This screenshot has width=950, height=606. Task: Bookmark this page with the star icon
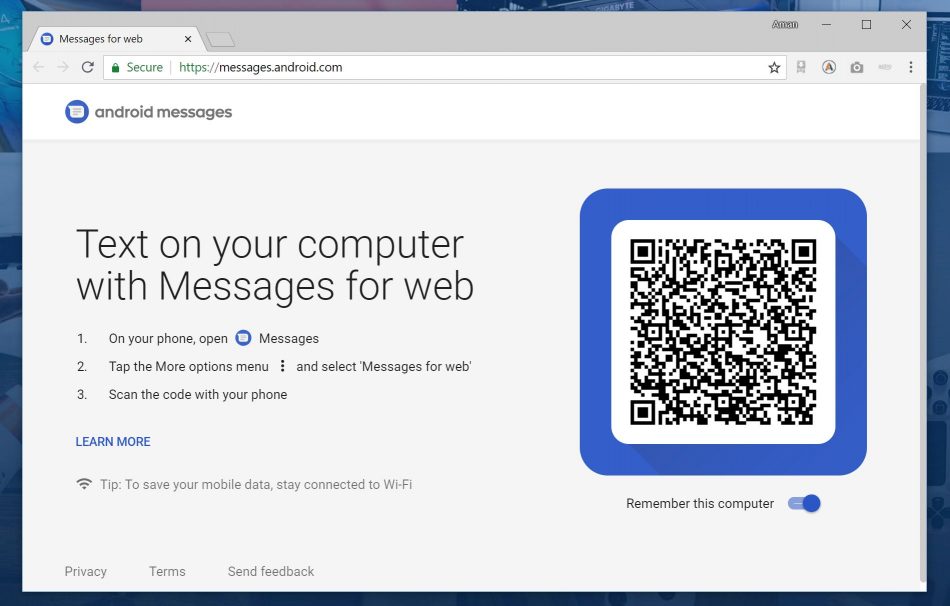(774, 67)
